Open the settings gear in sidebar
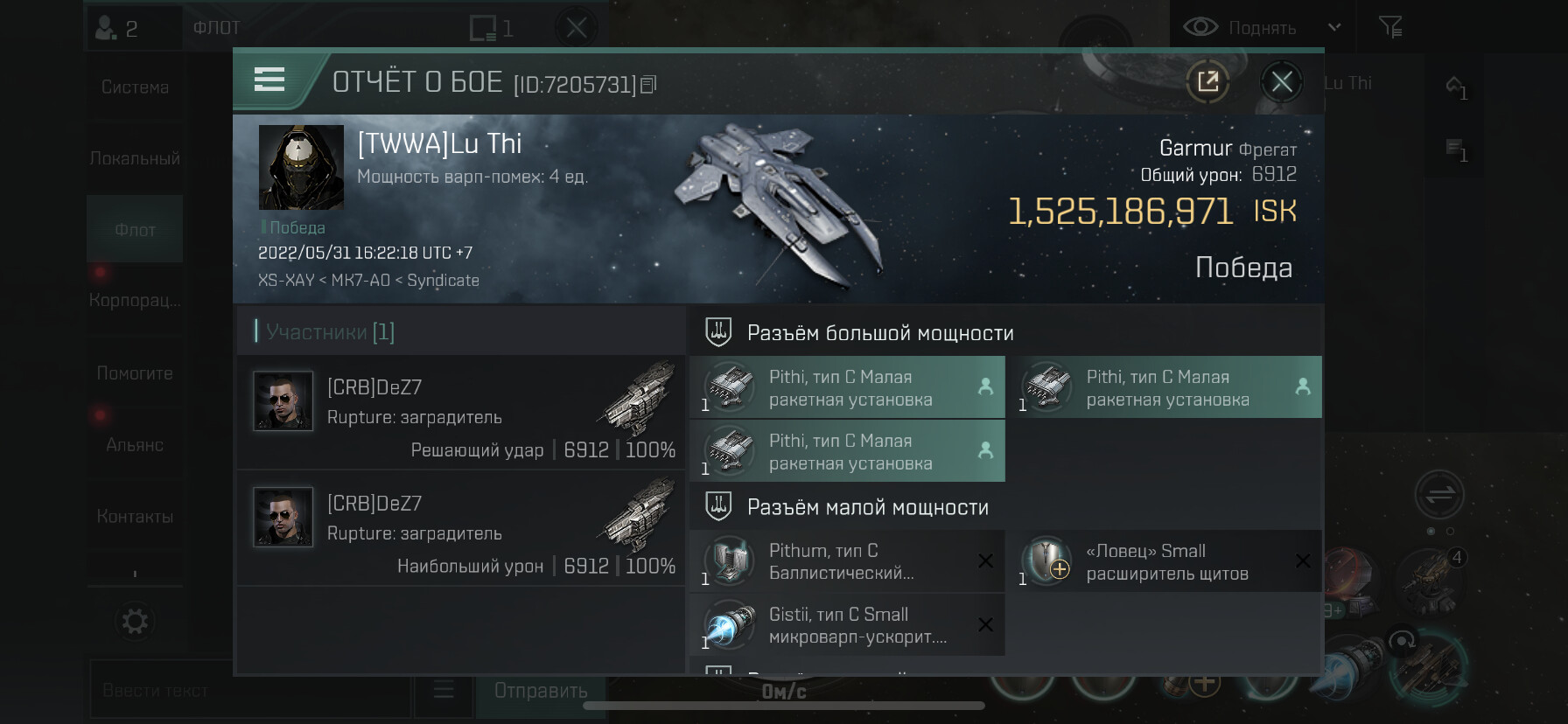1568x724 pixels. (135, 622)
